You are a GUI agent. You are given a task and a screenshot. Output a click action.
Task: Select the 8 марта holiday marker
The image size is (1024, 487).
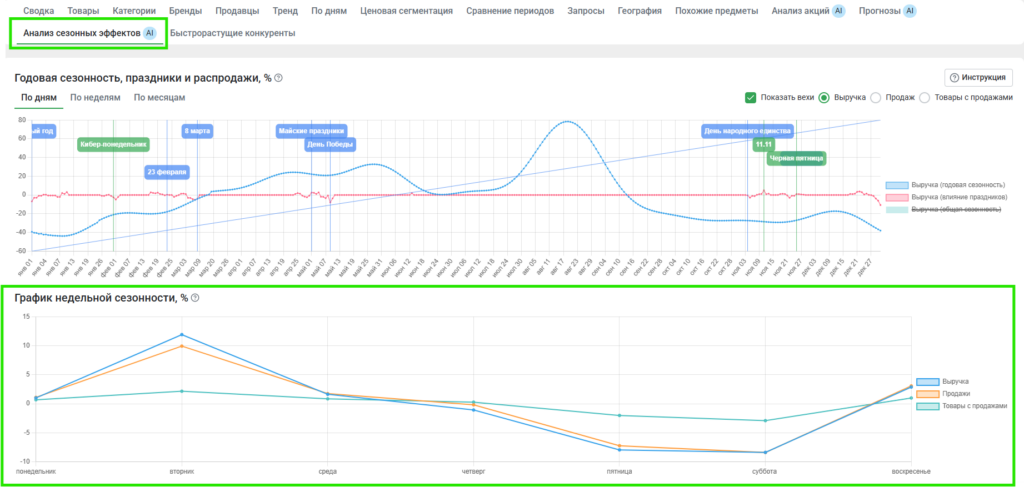196,130
